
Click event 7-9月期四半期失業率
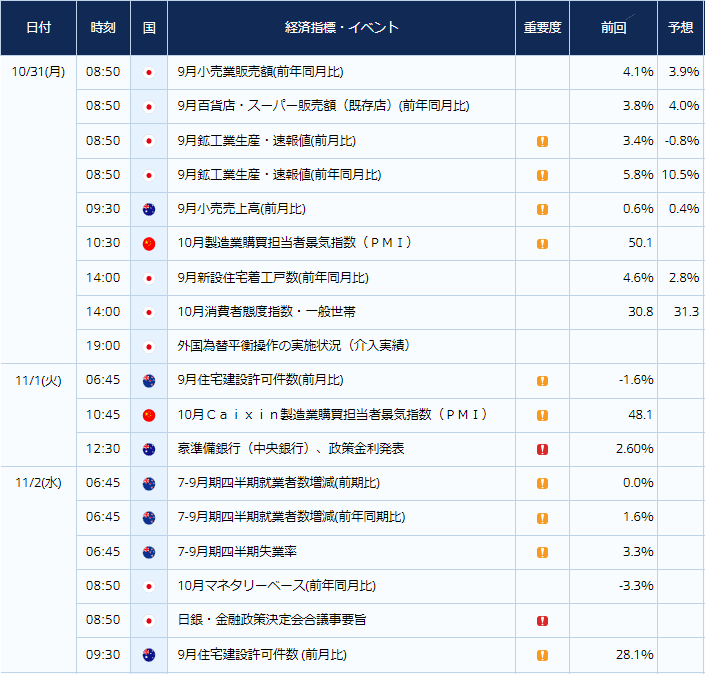[x=237, y=552]
